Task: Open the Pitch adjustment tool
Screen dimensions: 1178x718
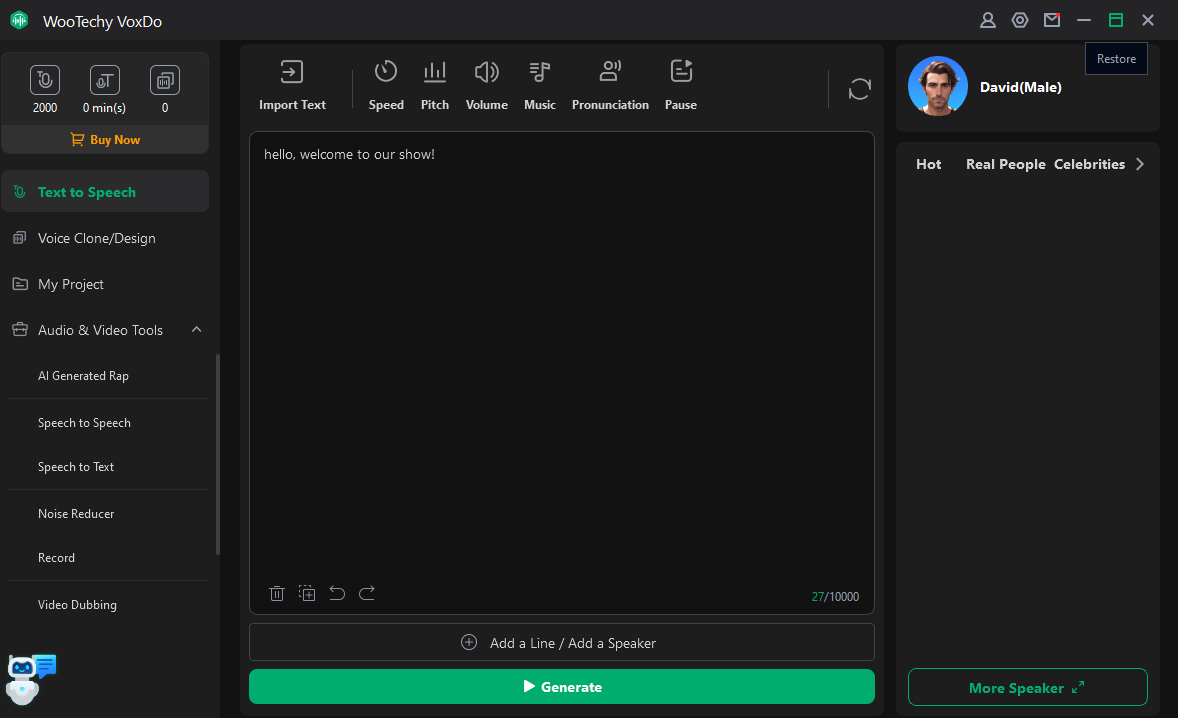Action: pyautogui.click(x=434, y=86)
